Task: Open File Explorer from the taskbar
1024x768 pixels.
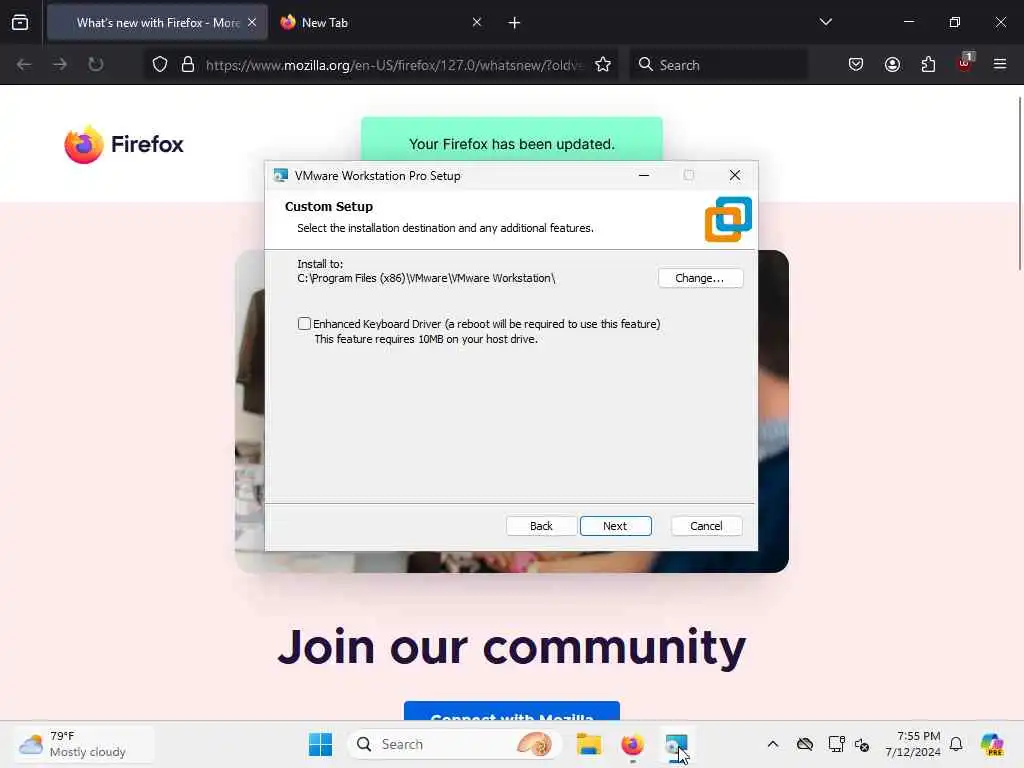Action: pos(589,744)
